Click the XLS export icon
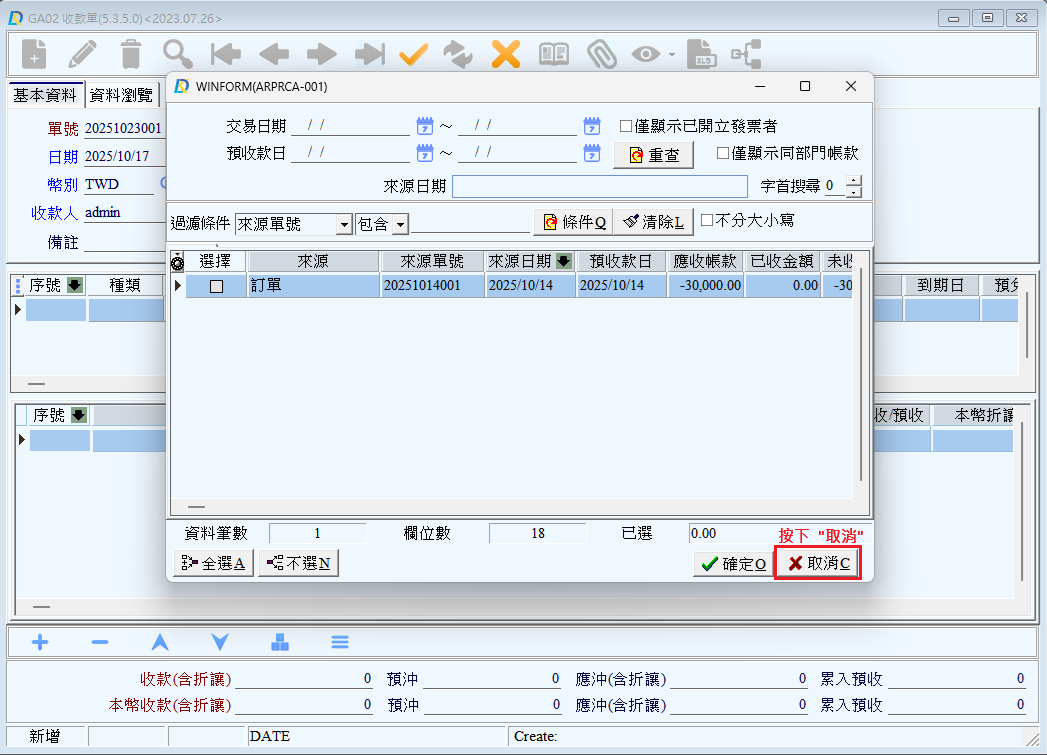Image resolution: width=1047 pixels, height=755 pixels. (703, 54)
